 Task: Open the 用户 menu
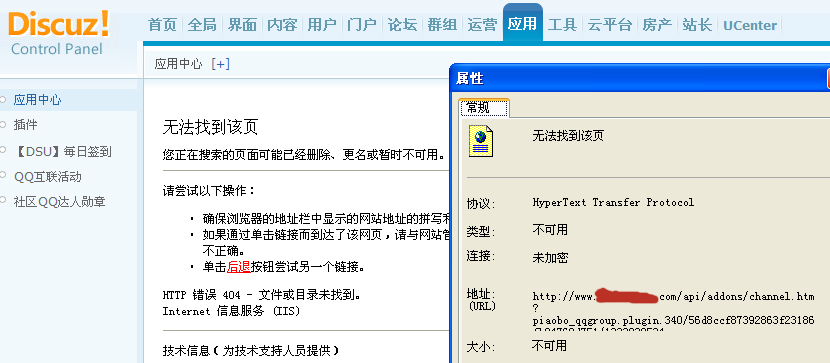coord(322,25)
